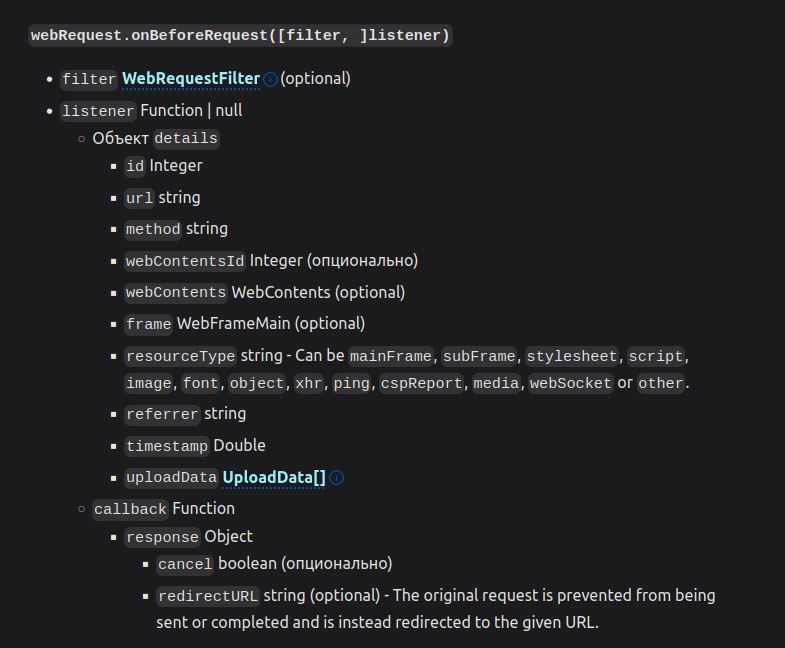Click the redirectURL property label

click(x=208, y=596)
